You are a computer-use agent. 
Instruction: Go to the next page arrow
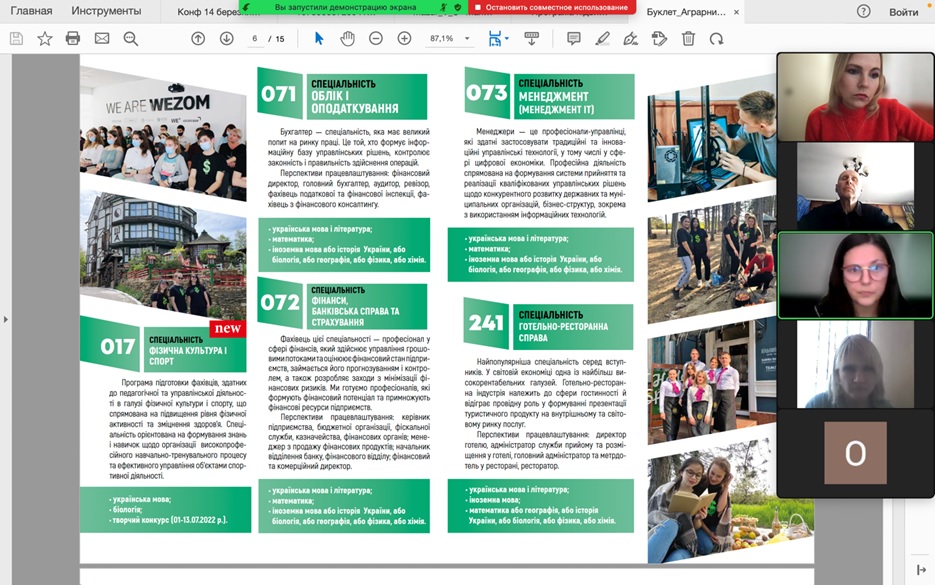pos(227,39)
